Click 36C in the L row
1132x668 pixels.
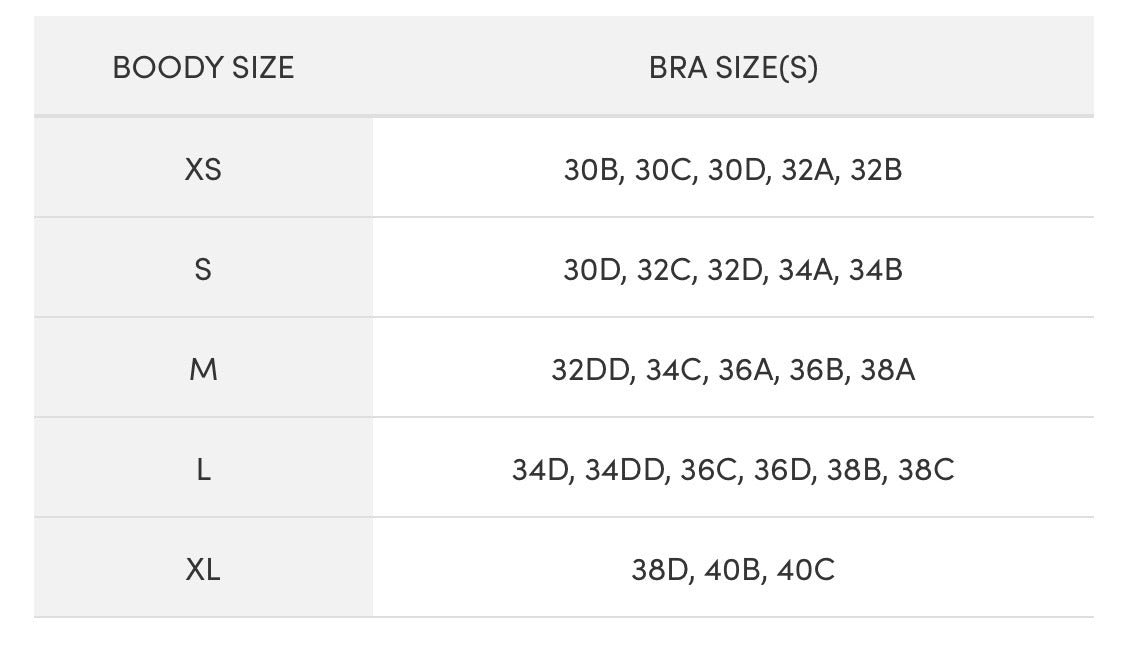point(709,470)
